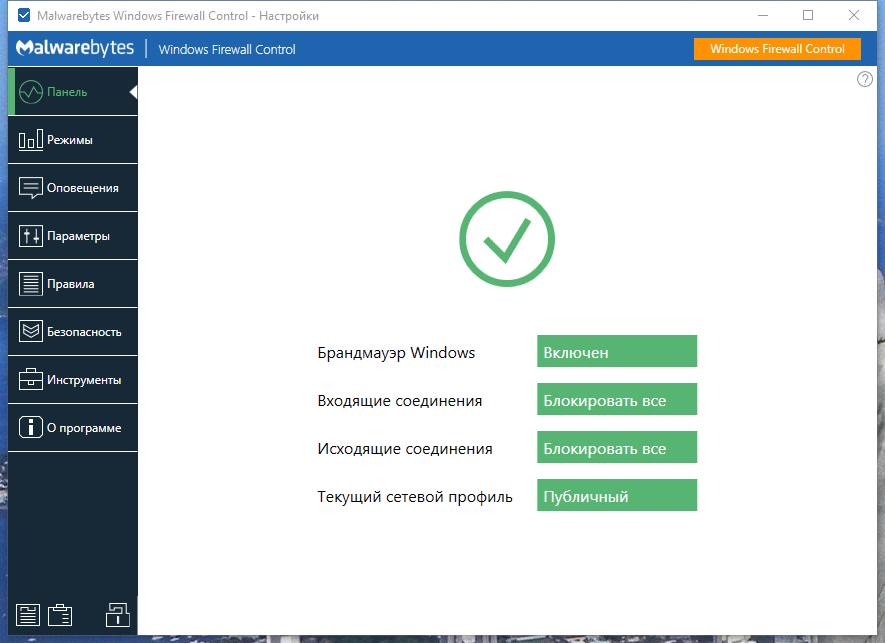Image resolution: width=885 pixels, height=643 pixels.
Task: Select the Безопасность security section
Action: [x=73, y=332]
